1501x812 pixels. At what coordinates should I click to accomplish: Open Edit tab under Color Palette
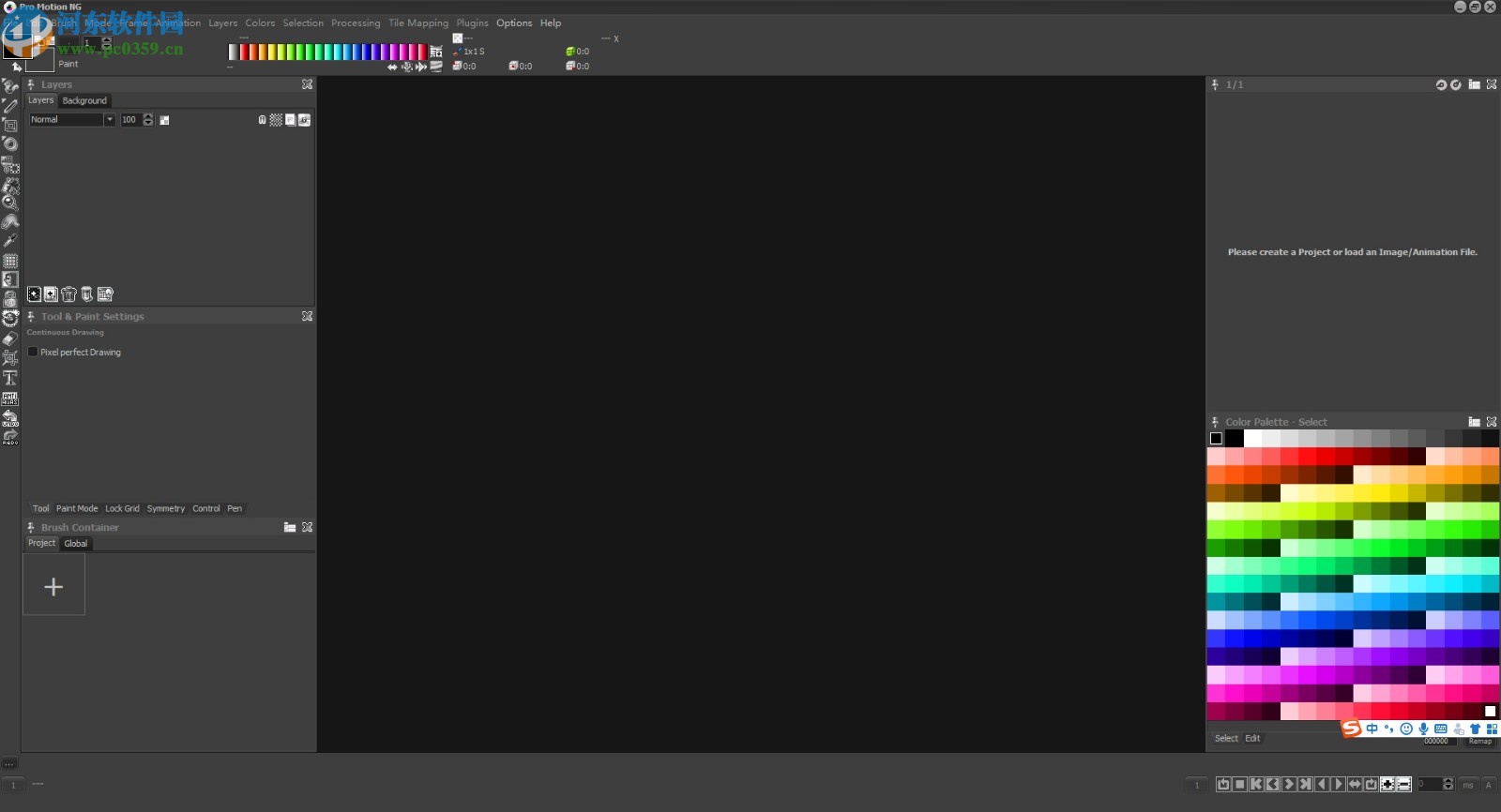click(x=1252, y=739)
